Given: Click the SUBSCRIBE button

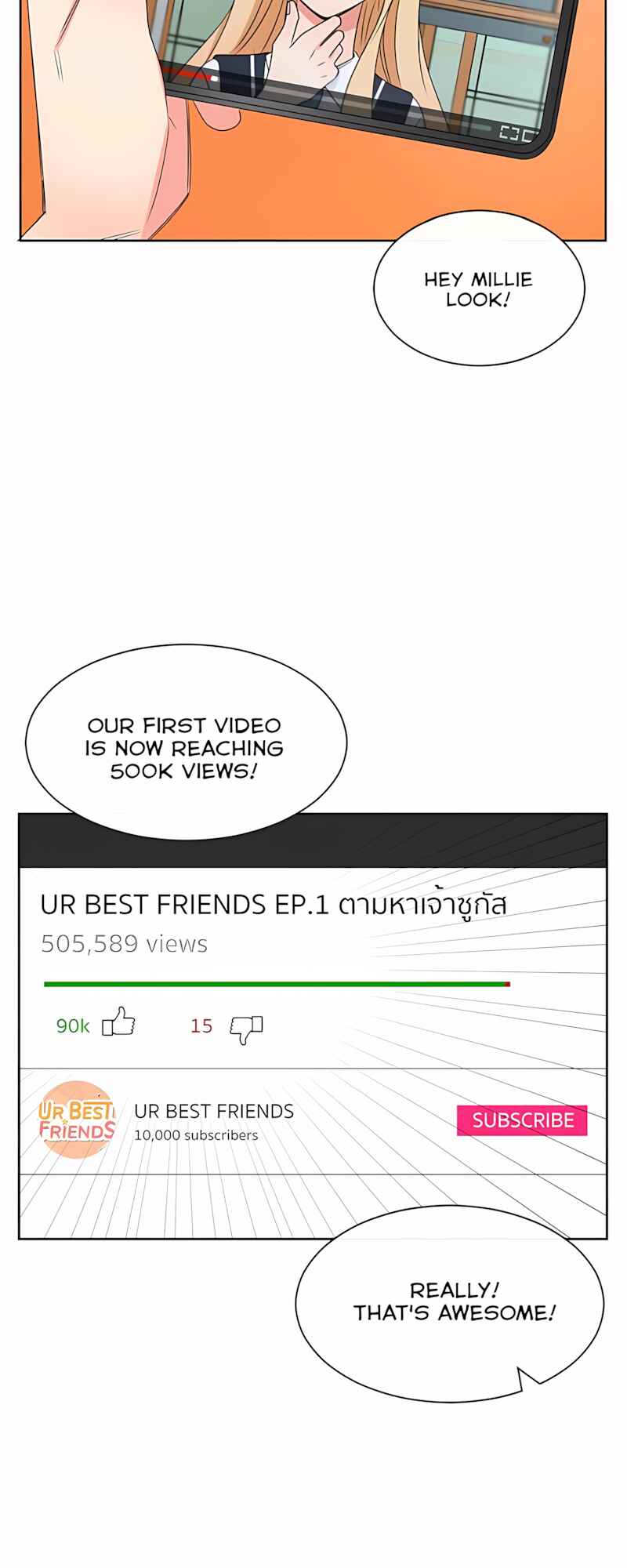Looking at the screenshot, I should (522, 1120).
